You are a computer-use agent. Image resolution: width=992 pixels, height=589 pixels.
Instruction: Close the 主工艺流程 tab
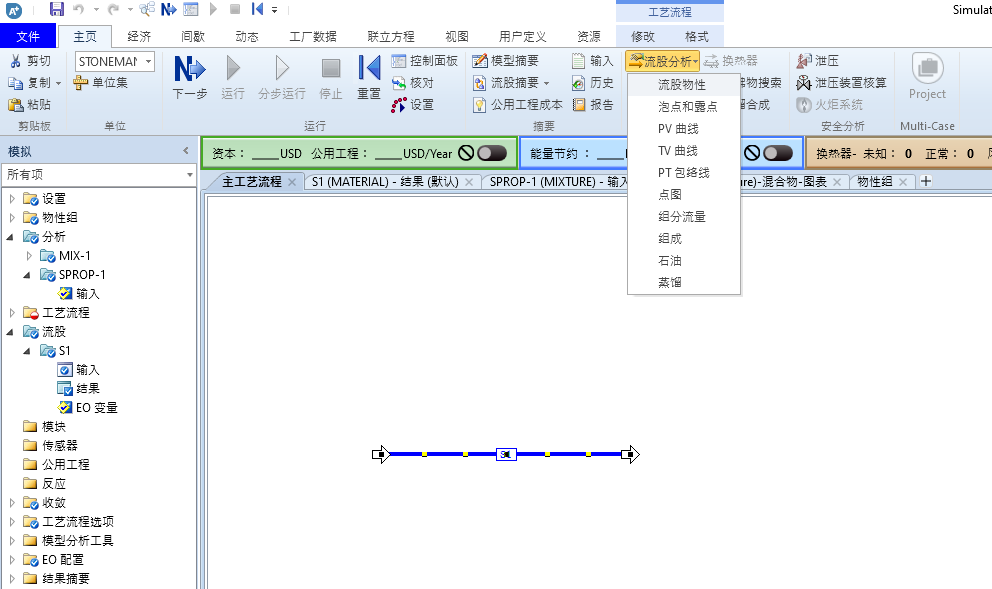coord(292,182)
